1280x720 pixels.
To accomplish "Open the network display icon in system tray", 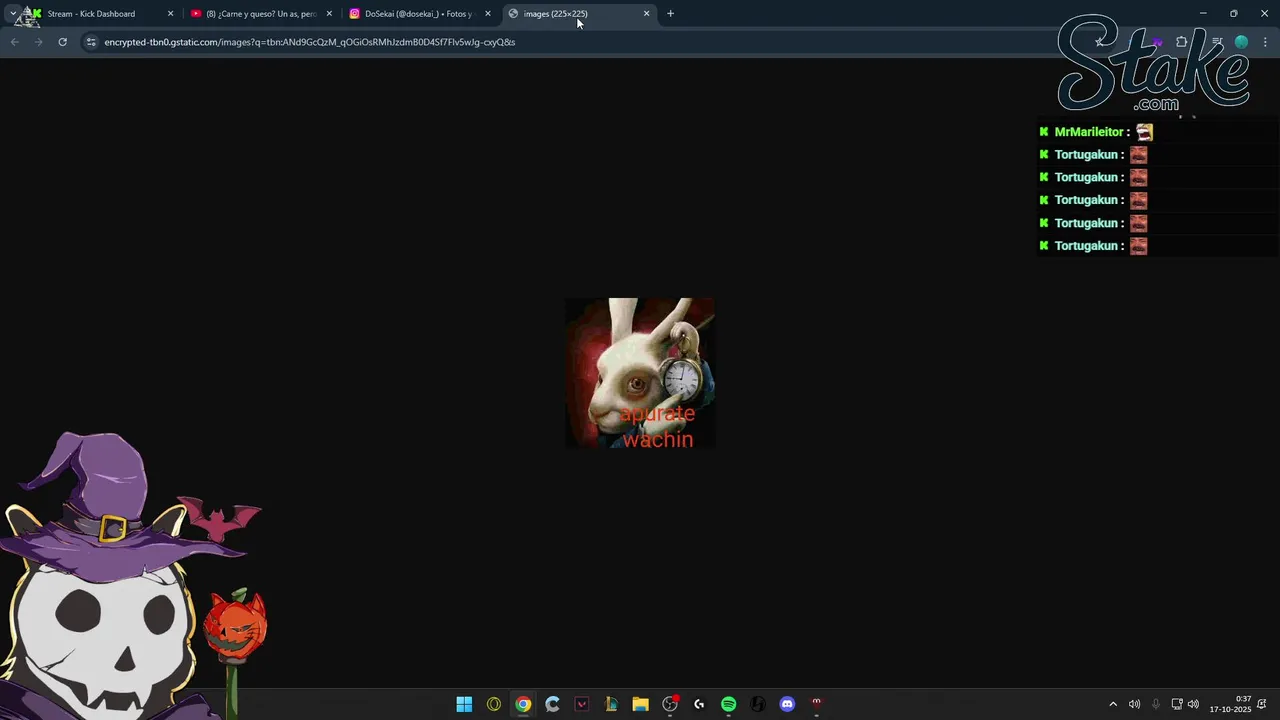I will pyautogui.click(x=1177, y=704).
